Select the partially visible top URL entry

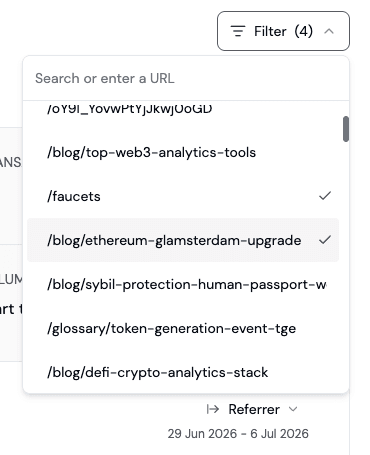[x=183, y=109]
